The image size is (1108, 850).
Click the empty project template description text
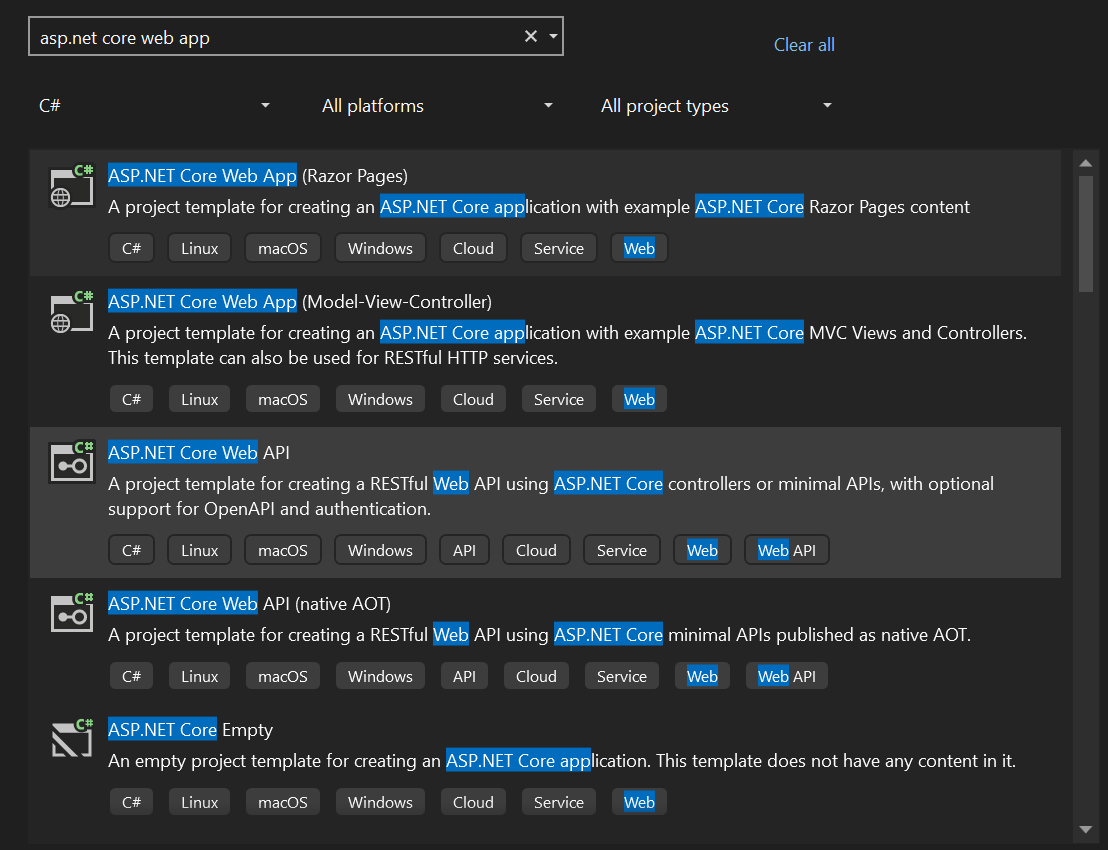click(x=562, y=761)
